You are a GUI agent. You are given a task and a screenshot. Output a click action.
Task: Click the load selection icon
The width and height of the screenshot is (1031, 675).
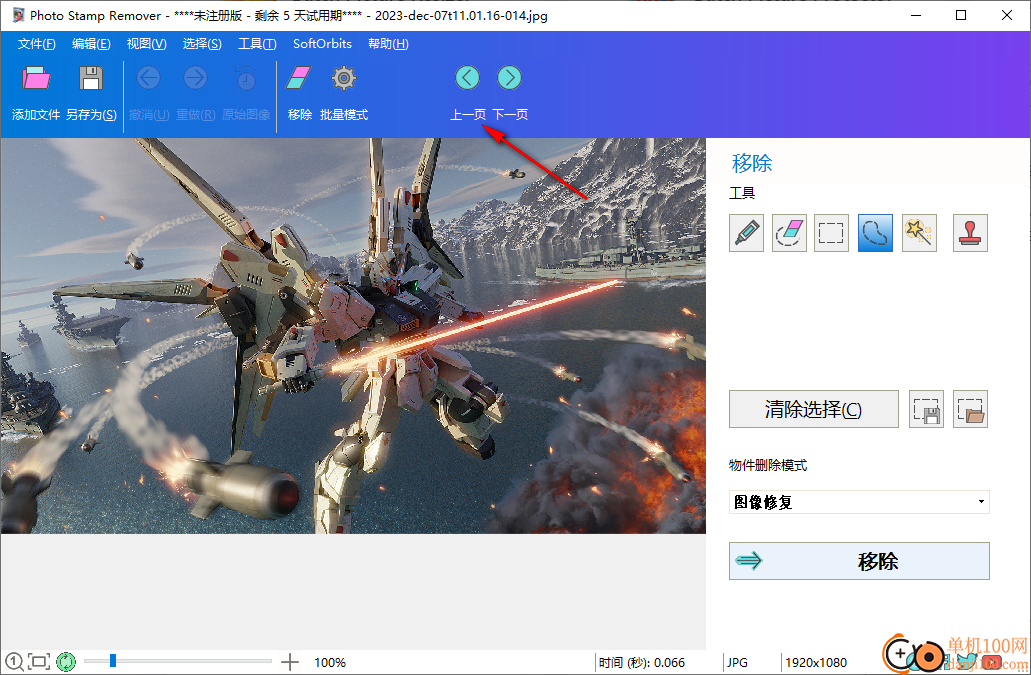(971, 409)
